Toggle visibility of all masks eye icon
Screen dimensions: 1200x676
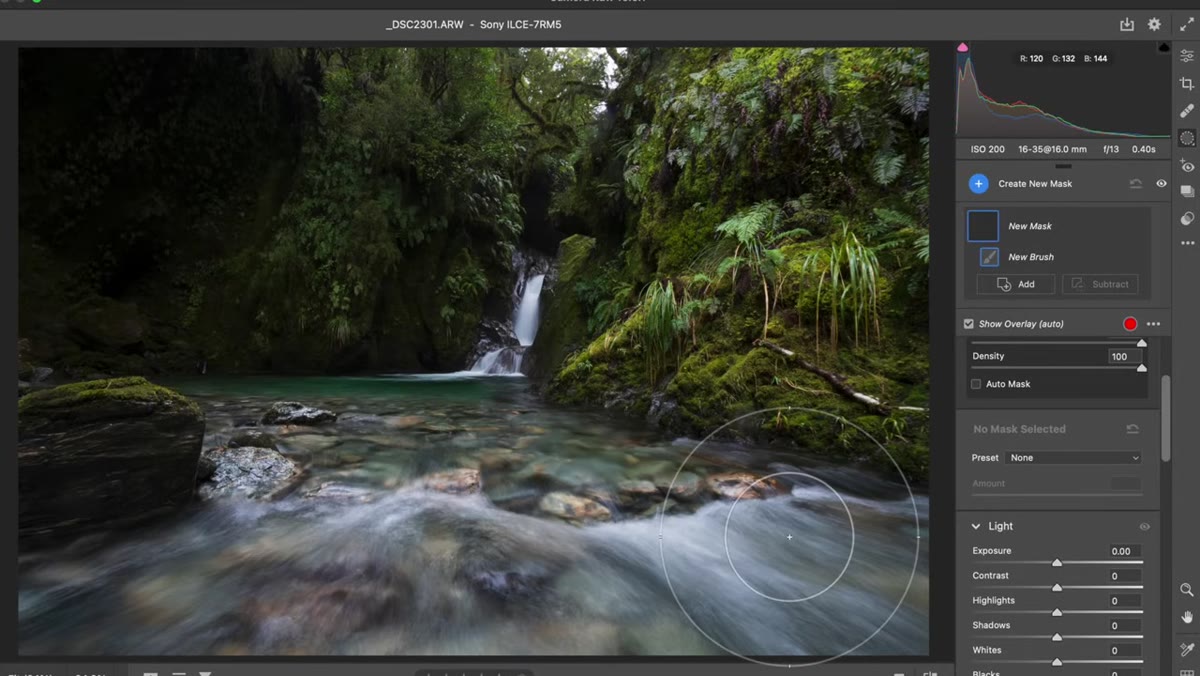1161,184
